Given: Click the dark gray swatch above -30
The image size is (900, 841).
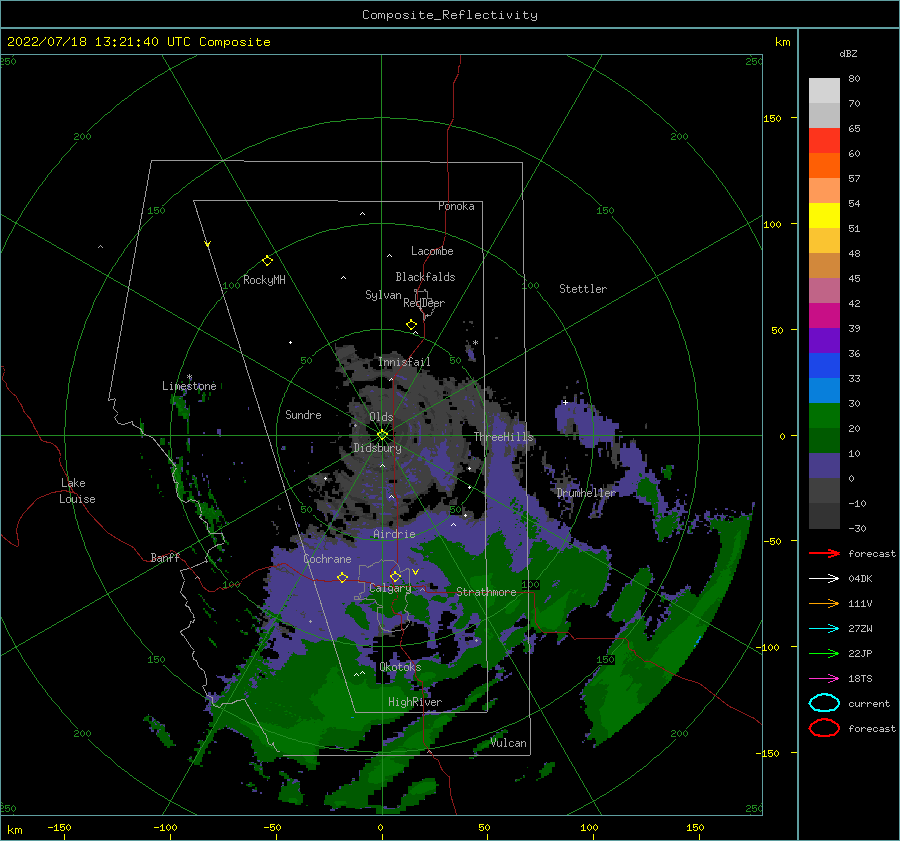Looking at the screenshot, I should pyautogui.click(x=824, y=516).
